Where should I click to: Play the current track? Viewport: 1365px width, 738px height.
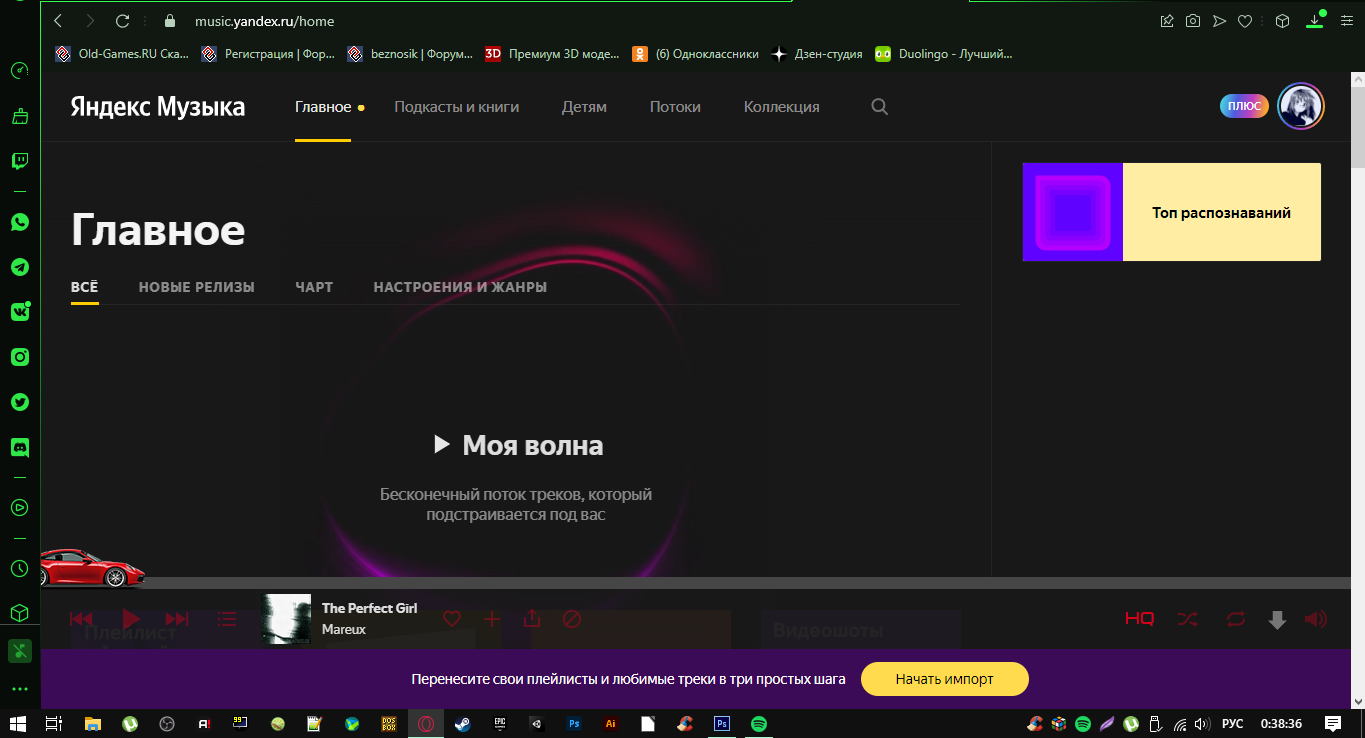[131, 619]
